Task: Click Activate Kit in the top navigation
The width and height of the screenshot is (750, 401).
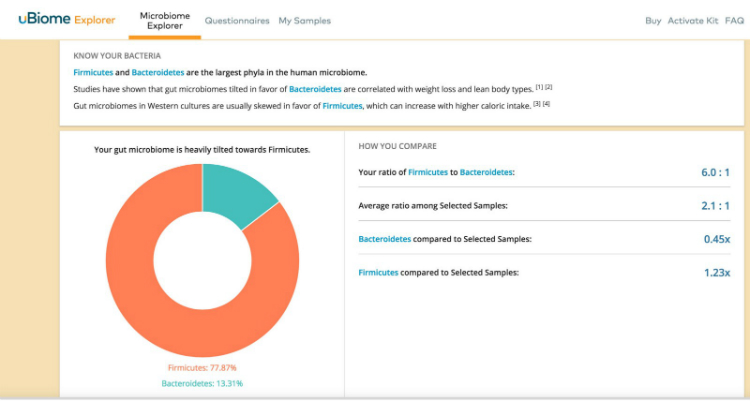Action: [693, 20]
